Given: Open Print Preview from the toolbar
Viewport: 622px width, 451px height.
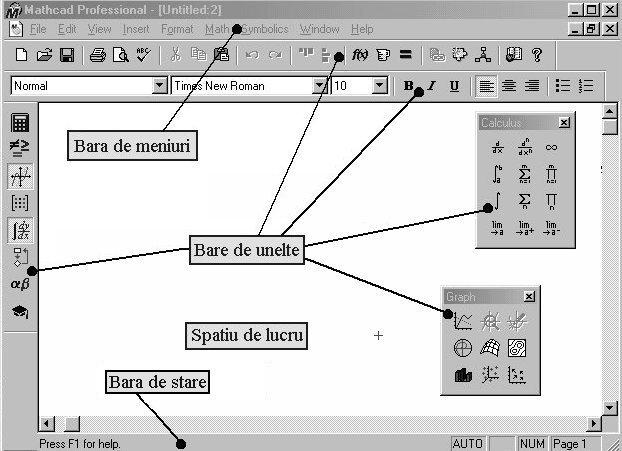Looking at the screenshot, I should point(121,55).
